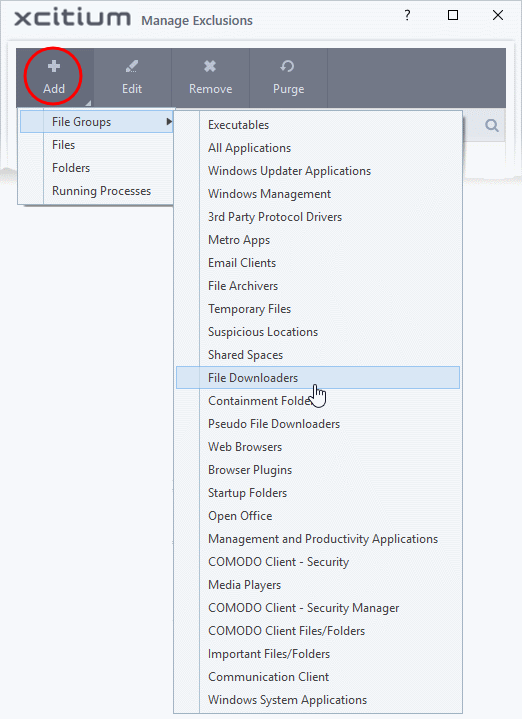Select the COMODO Client - Security entry

click(x=318, y=562)
